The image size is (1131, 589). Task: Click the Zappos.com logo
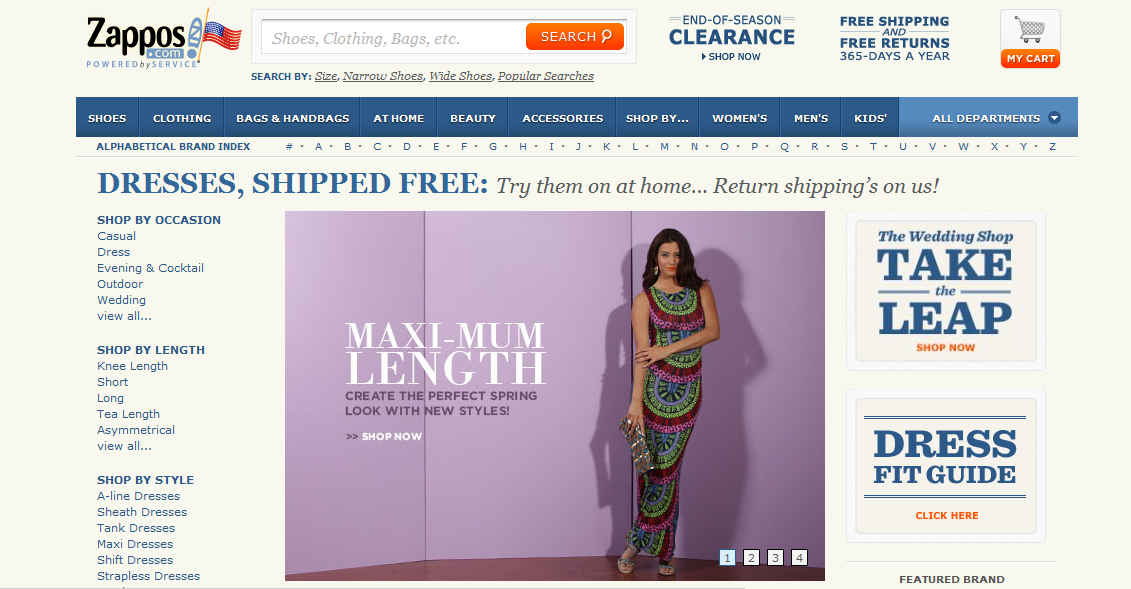coord(164,39)
